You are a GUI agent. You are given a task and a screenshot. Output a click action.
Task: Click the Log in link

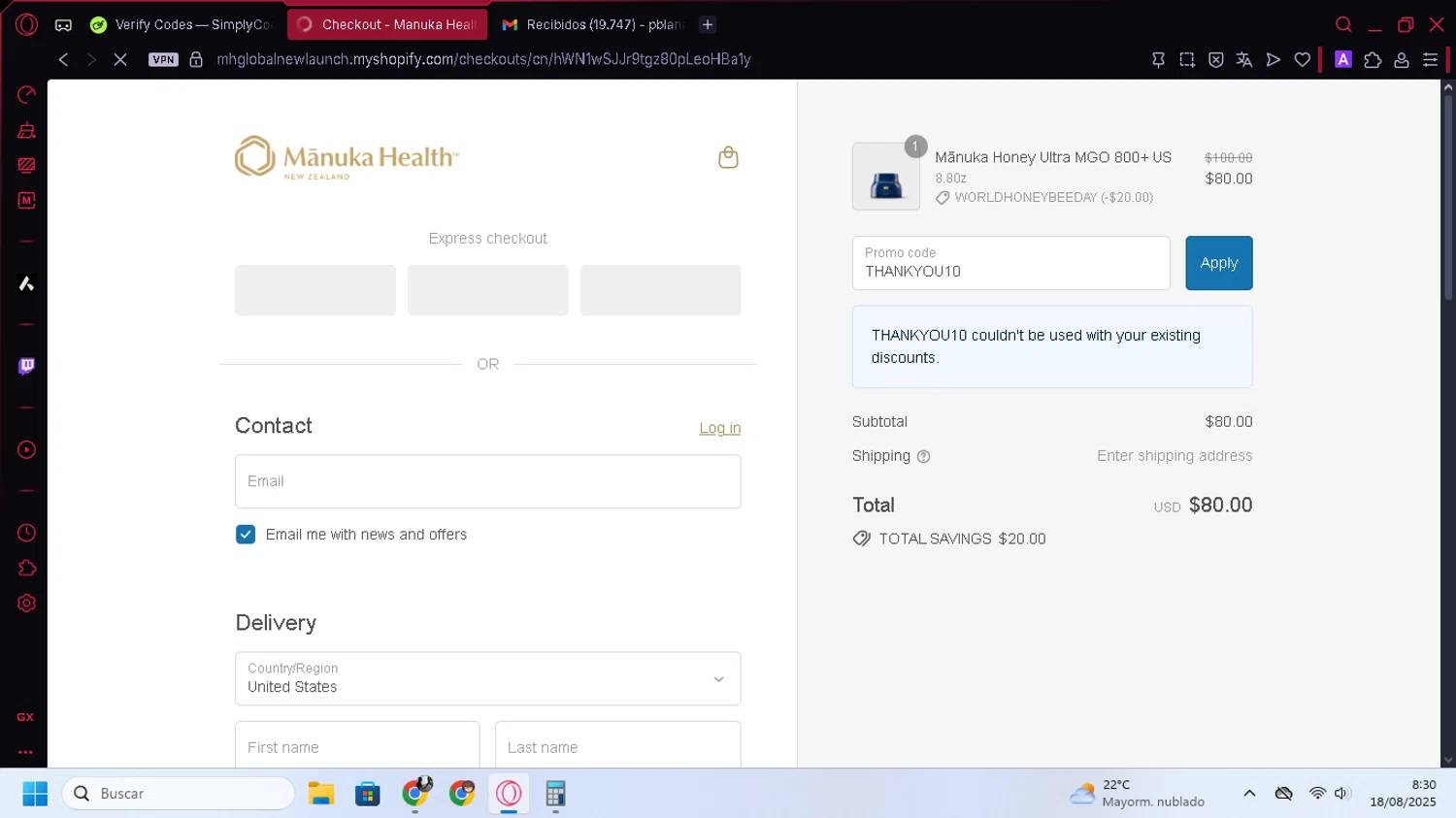point(720,428)
